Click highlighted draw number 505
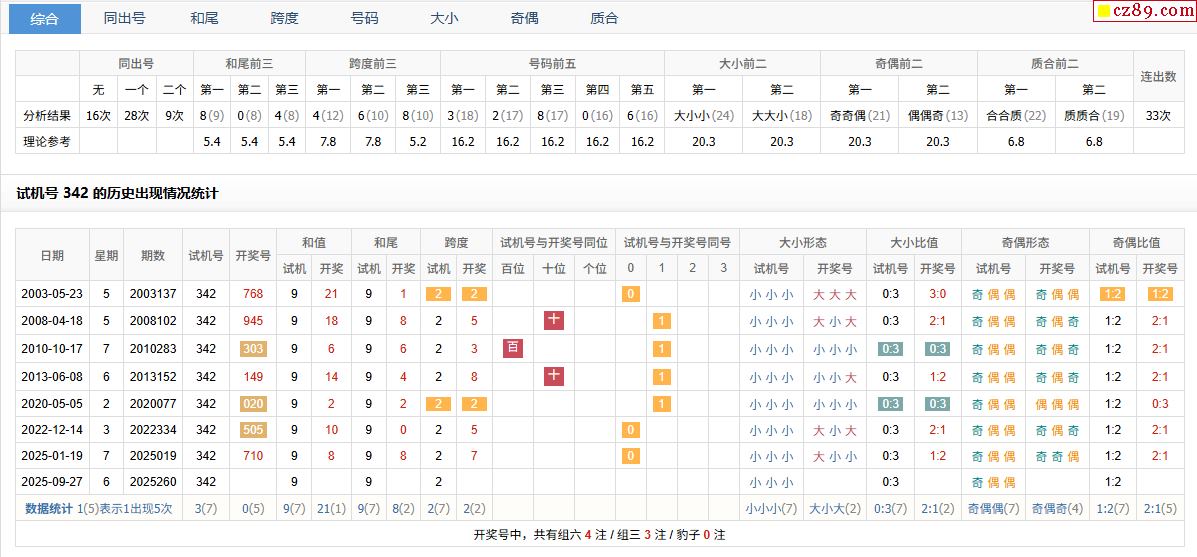The image size is (1197, 557). coord(253,430)
